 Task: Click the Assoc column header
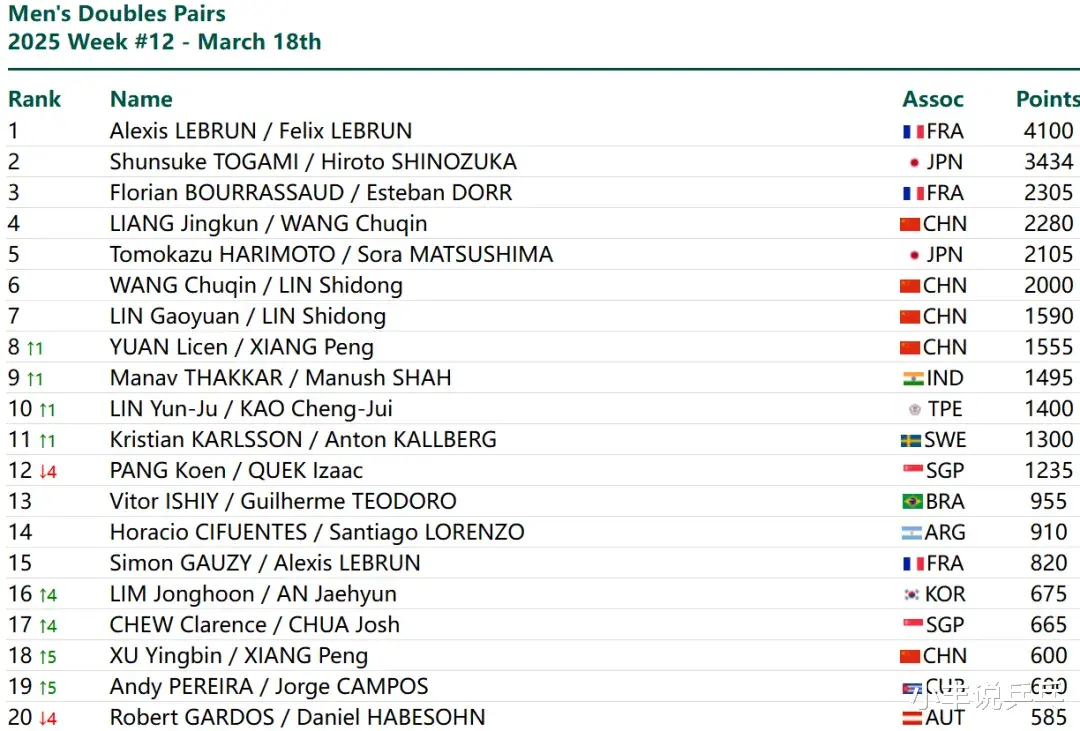[933, 99]
